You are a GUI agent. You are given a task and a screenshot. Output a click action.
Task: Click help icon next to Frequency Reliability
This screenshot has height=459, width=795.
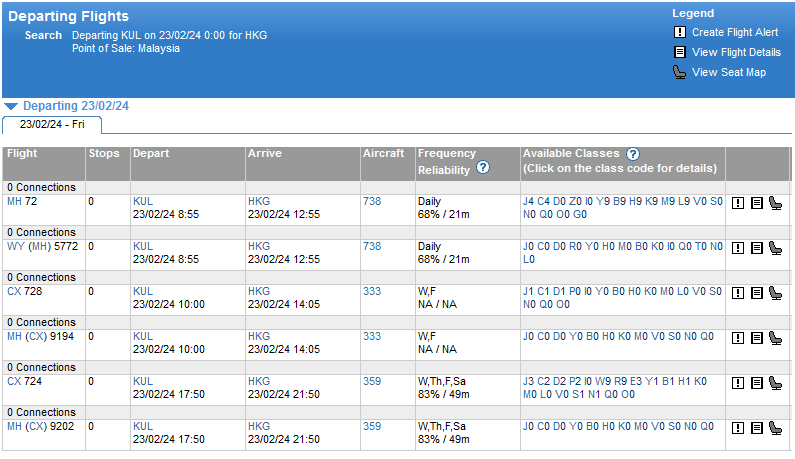tap(483, 168)
